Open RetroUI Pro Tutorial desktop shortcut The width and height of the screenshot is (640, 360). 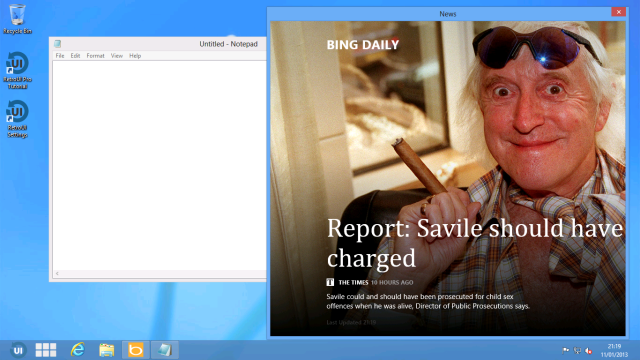[17, 70]
